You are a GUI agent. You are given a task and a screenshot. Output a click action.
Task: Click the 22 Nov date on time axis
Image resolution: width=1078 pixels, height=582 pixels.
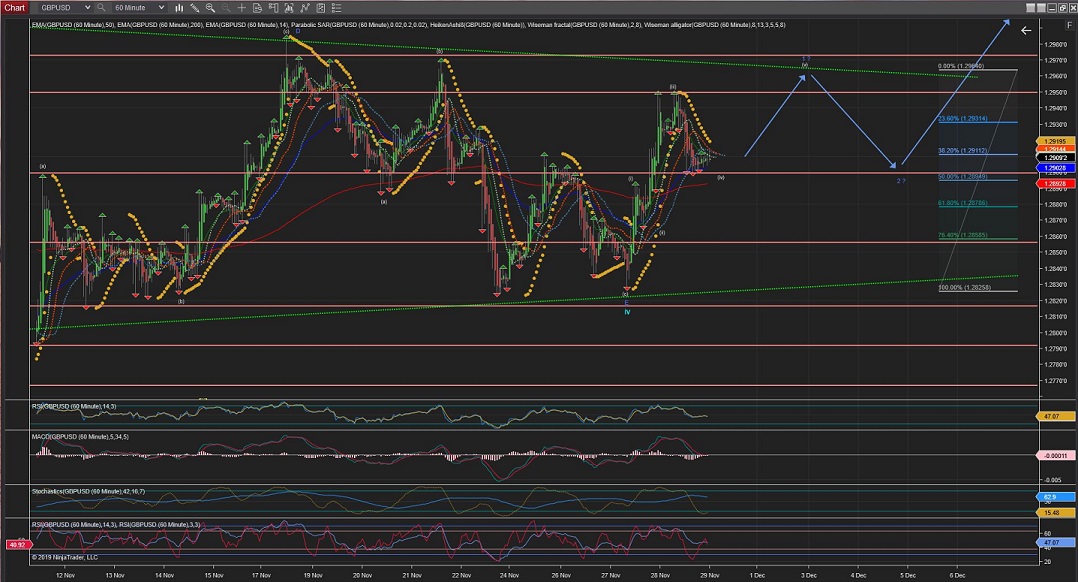click(x=461, y=575)
